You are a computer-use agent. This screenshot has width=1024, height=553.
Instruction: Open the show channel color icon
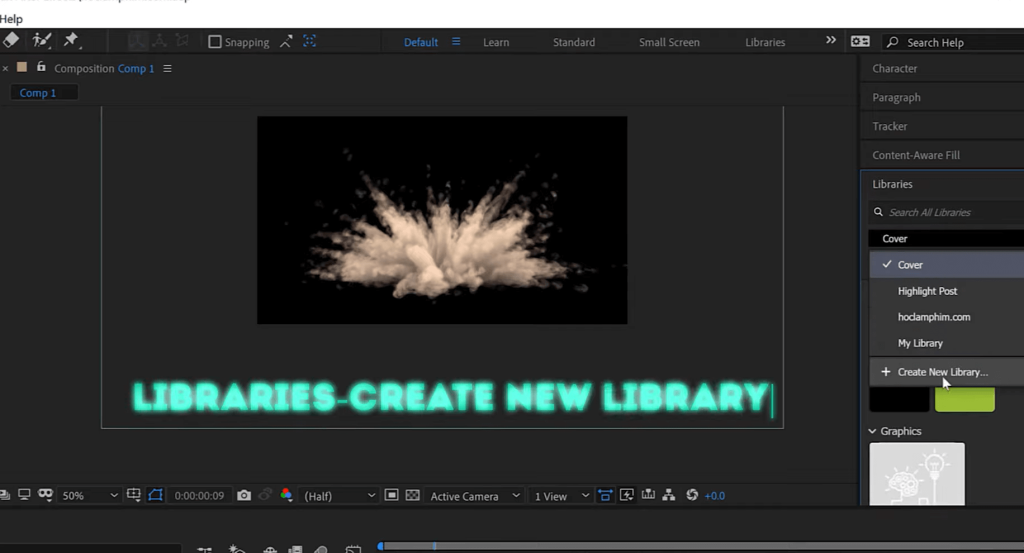(286, 495)
